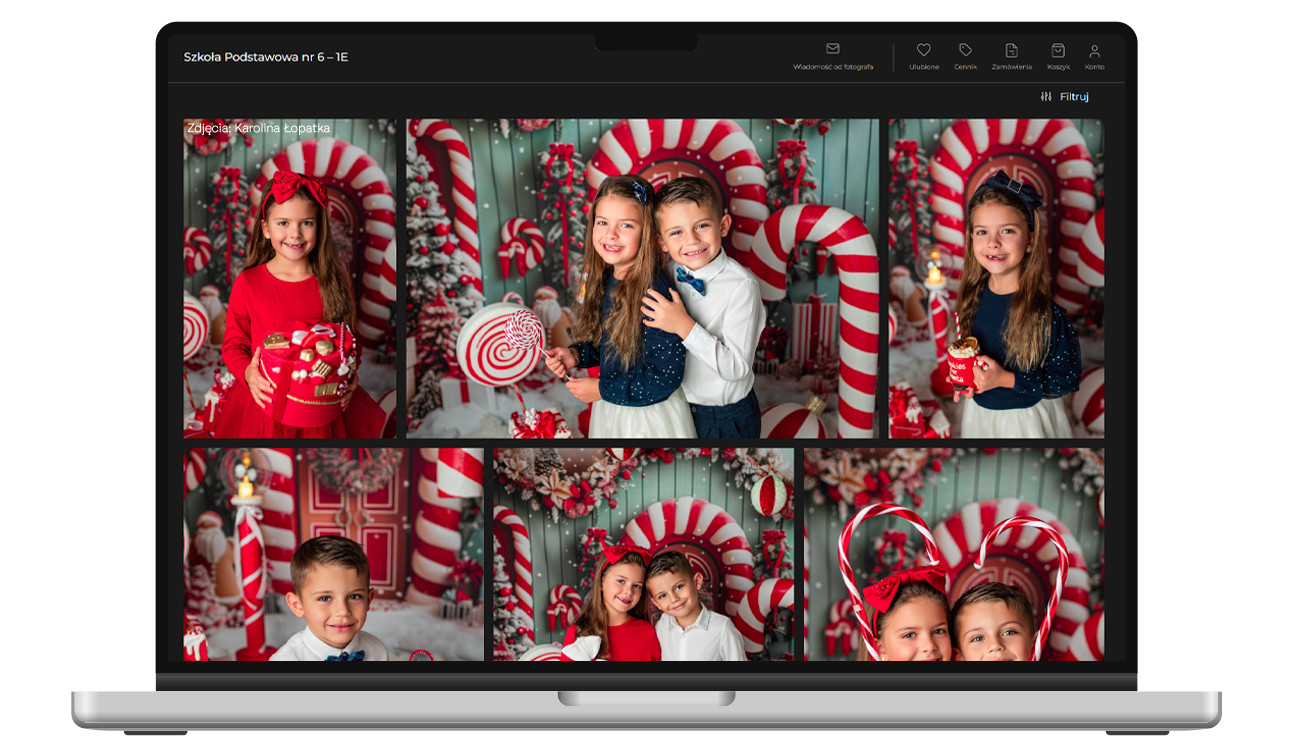The height and width of the screenshot is (756, 1293).
Task: Open photo of girl holding red mug
Action: (997, 279)
